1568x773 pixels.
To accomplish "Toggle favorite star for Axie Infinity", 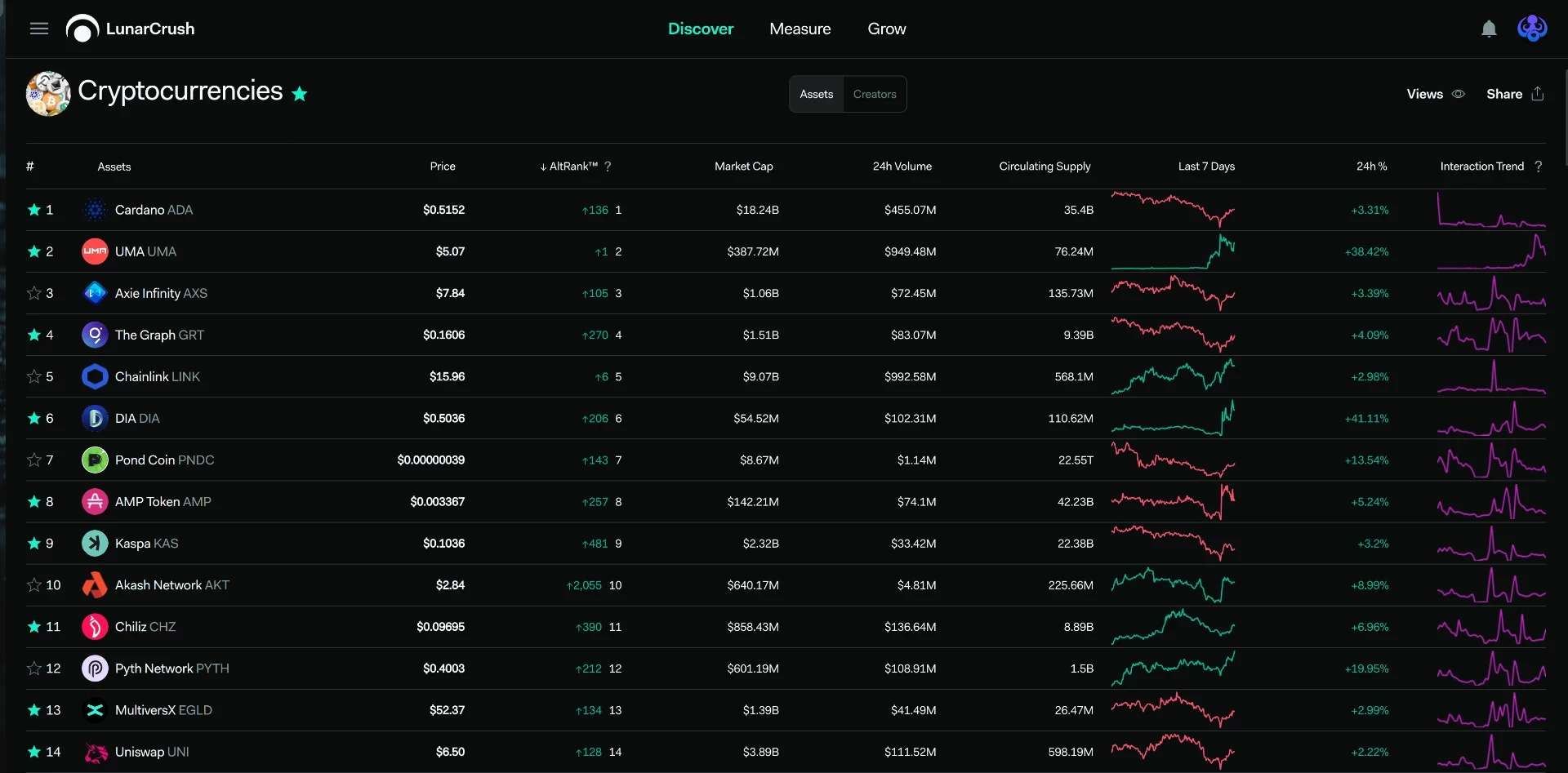I will tap(34, 293).
